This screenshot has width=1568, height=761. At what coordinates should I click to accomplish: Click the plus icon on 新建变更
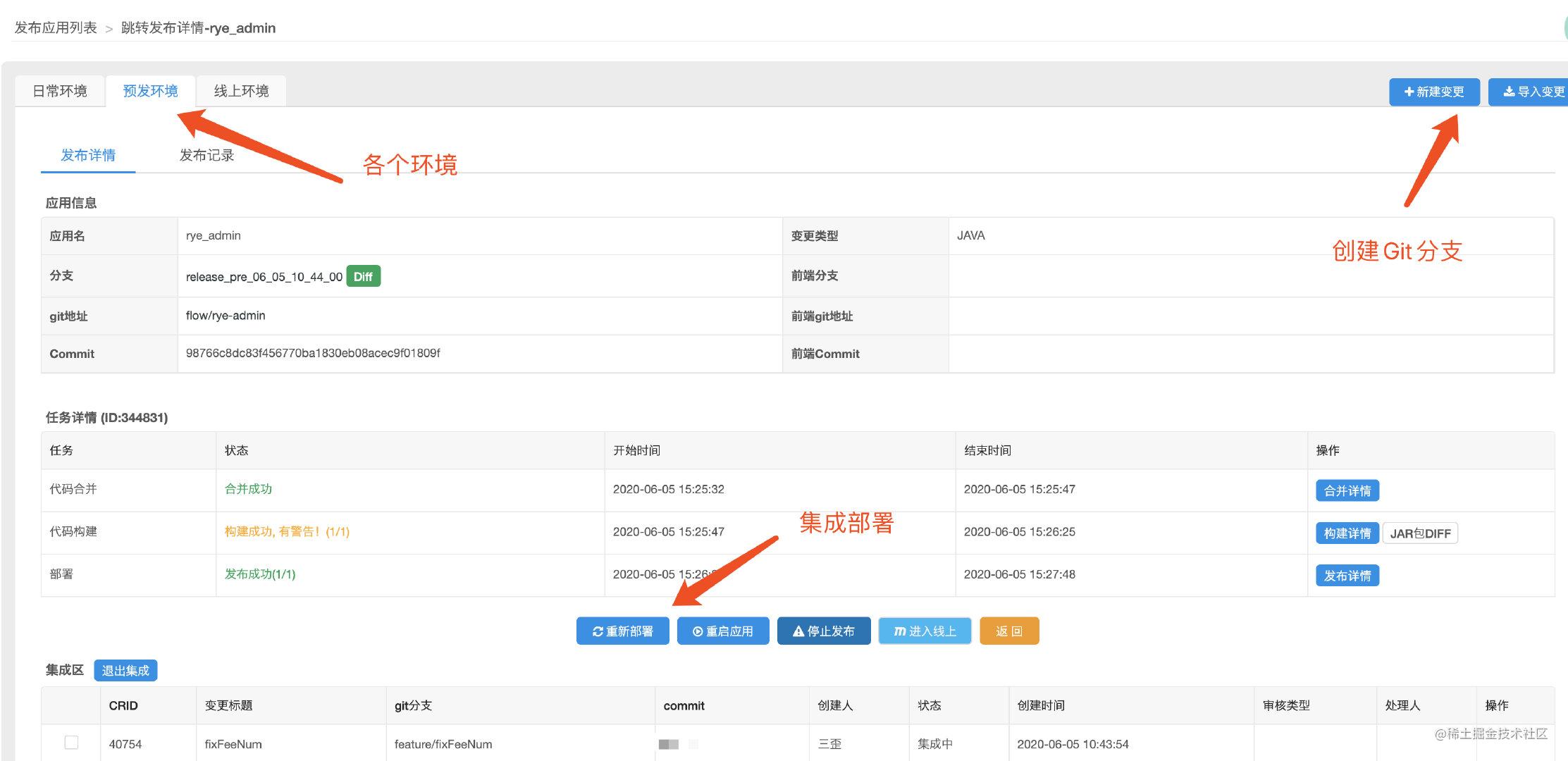[x=1409, y=92]
